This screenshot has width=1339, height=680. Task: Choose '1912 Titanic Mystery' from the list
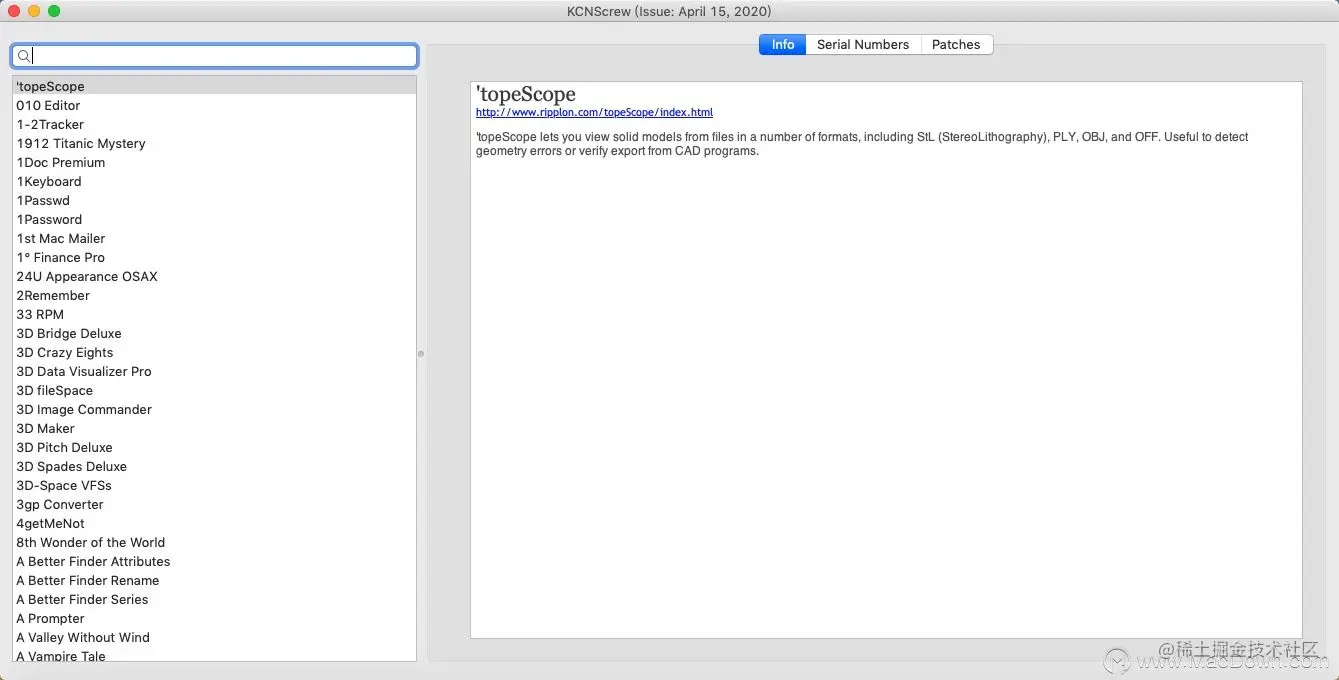214,143
